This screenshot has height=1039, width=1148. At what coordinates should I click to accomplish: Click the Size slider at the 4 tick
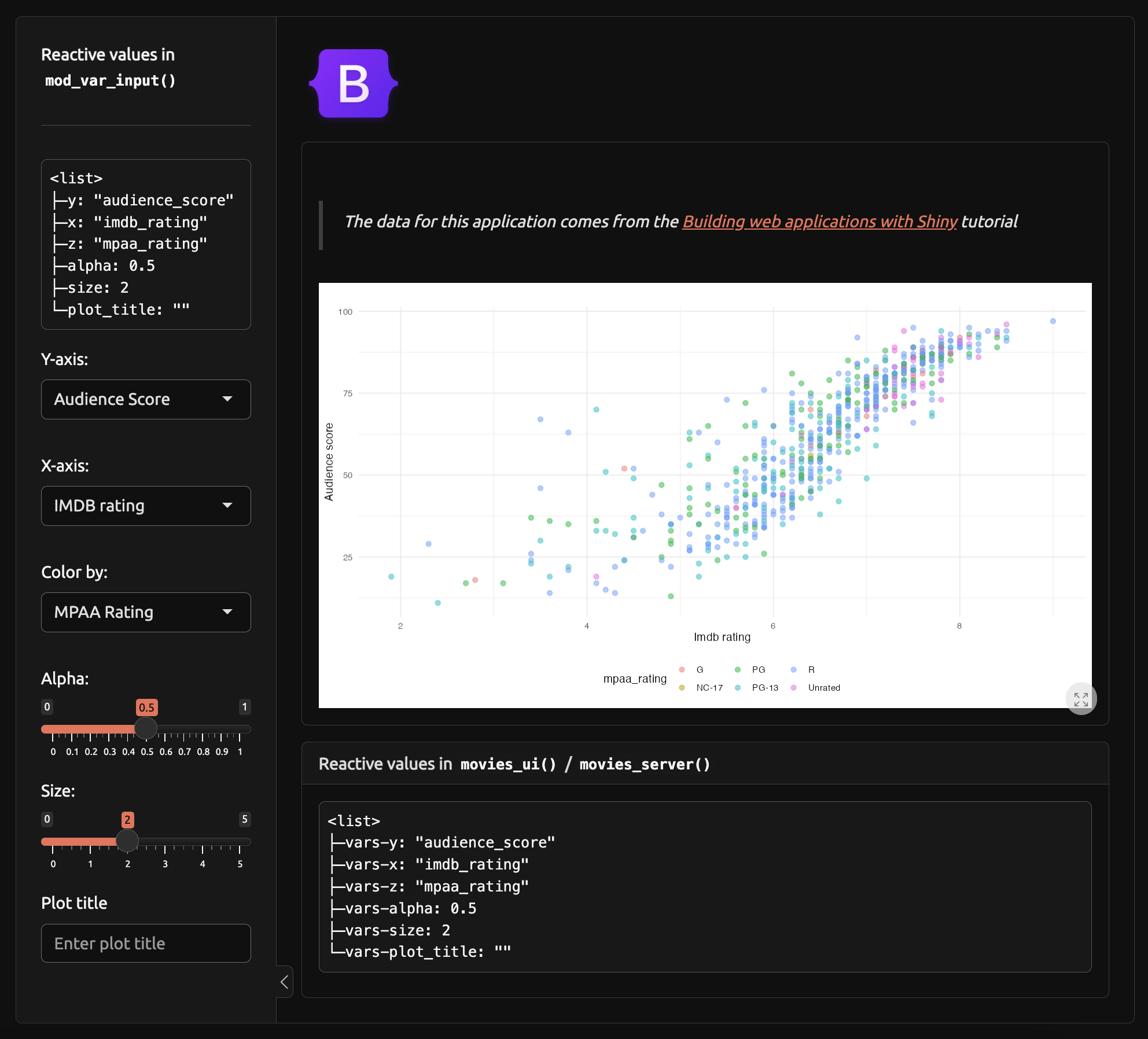(x=203, y=841)
